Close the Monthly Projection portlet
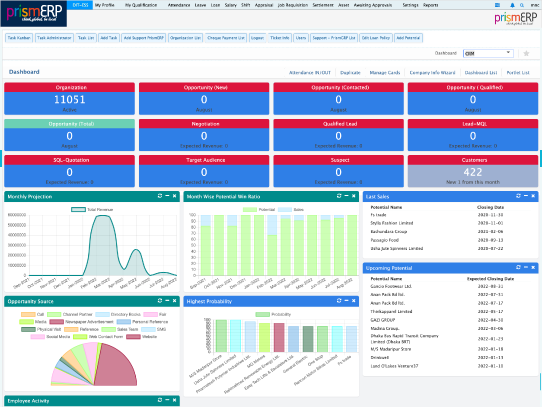This screenshot has height=407, width=542. 175,196
